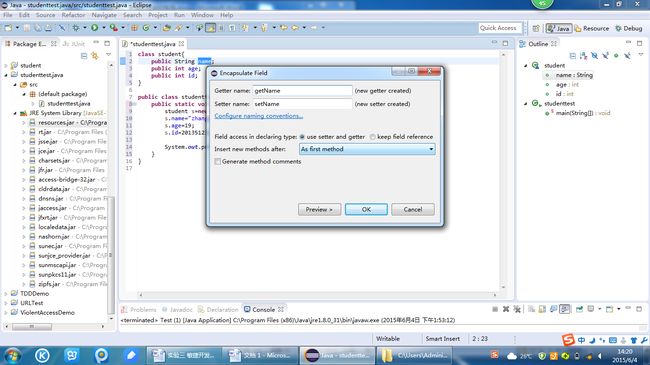Click the Sort icon in Outline toolbar
650x365 pixels.
point(583,56)
